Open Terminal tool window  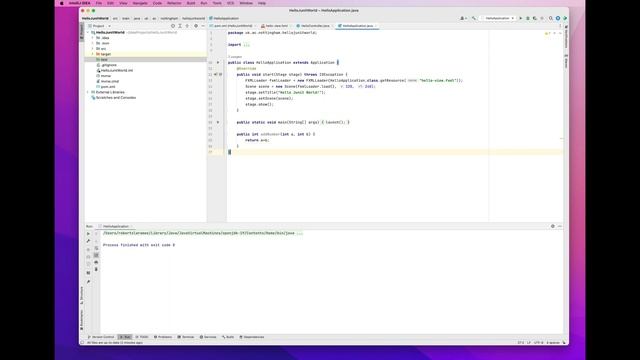tap(186, 337)
